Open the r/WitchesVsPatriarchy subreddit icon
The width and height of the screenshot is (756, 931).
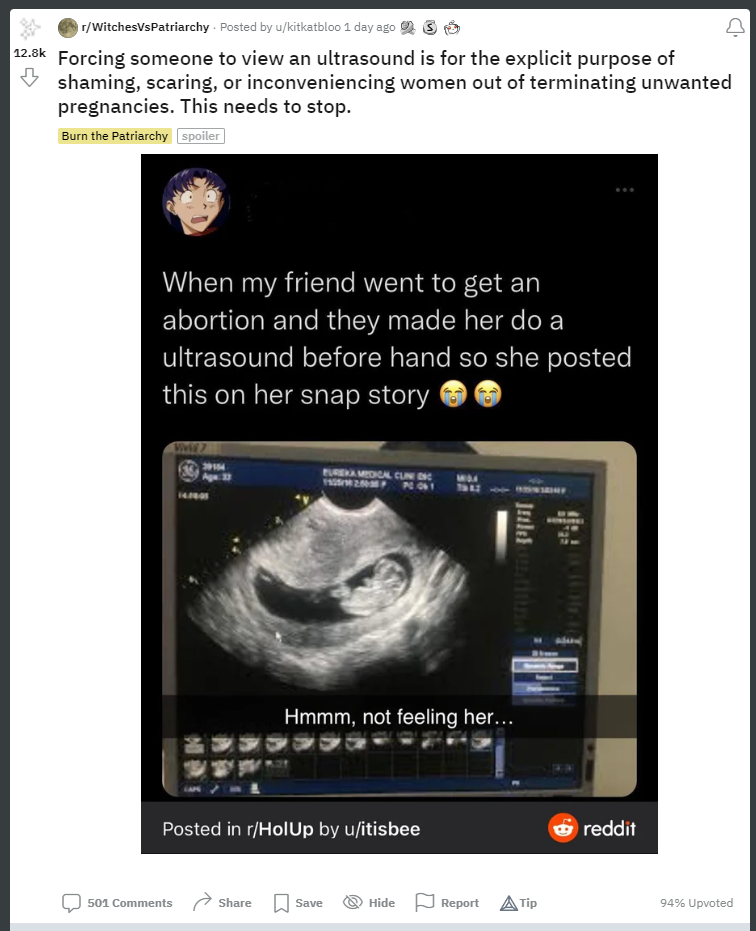(68, 27)
